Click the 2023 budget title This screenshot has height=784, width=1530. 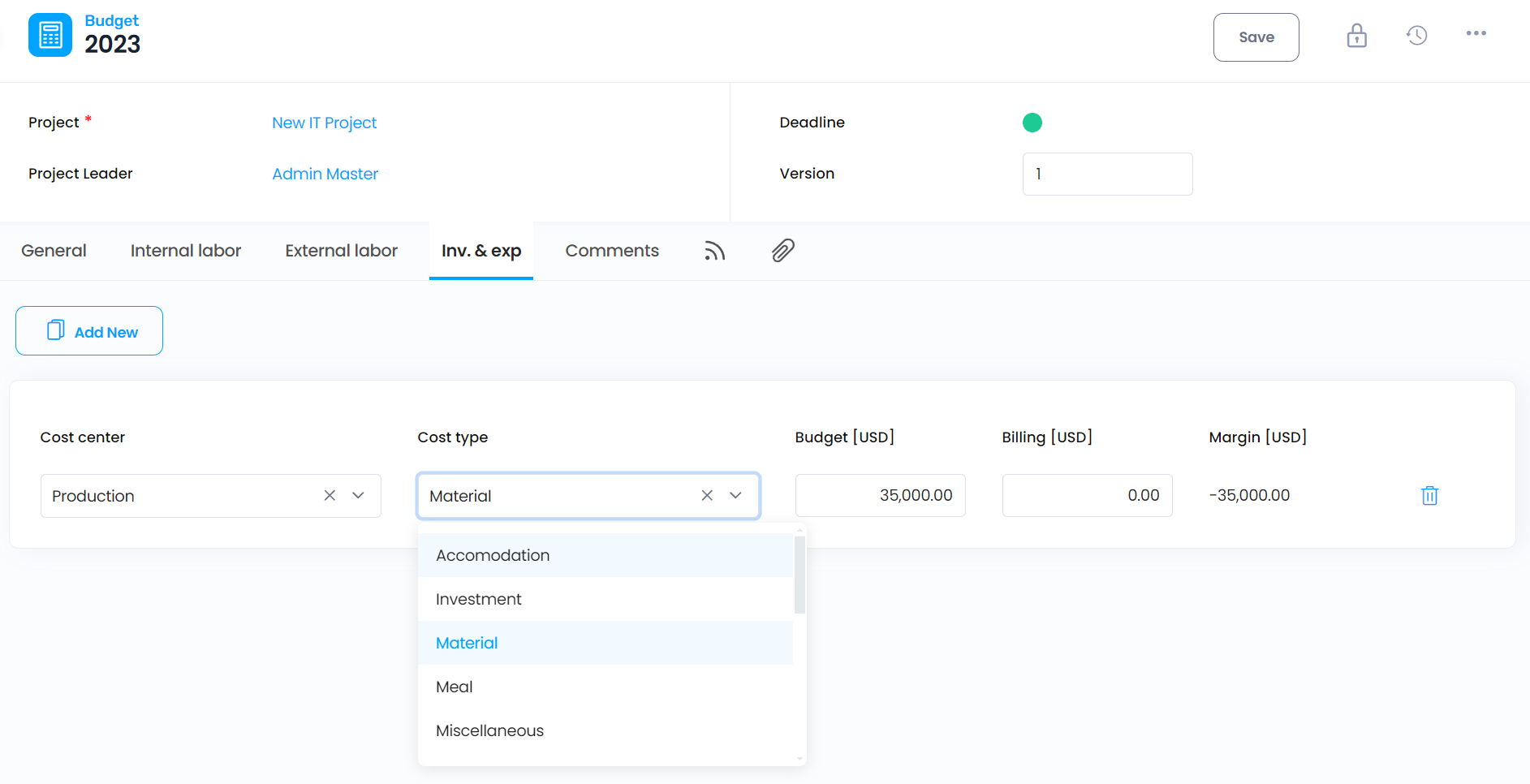tap(113, 44)
